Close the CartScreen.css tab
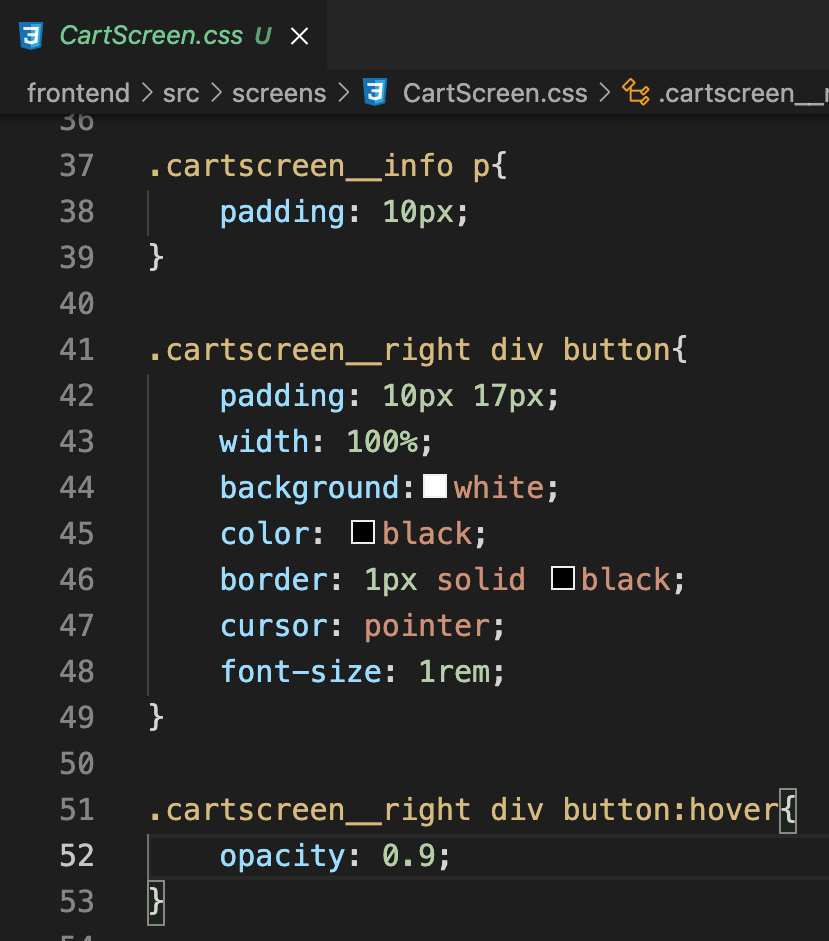The height and width of the screenshot is (941, 829). tap(300, 36)
